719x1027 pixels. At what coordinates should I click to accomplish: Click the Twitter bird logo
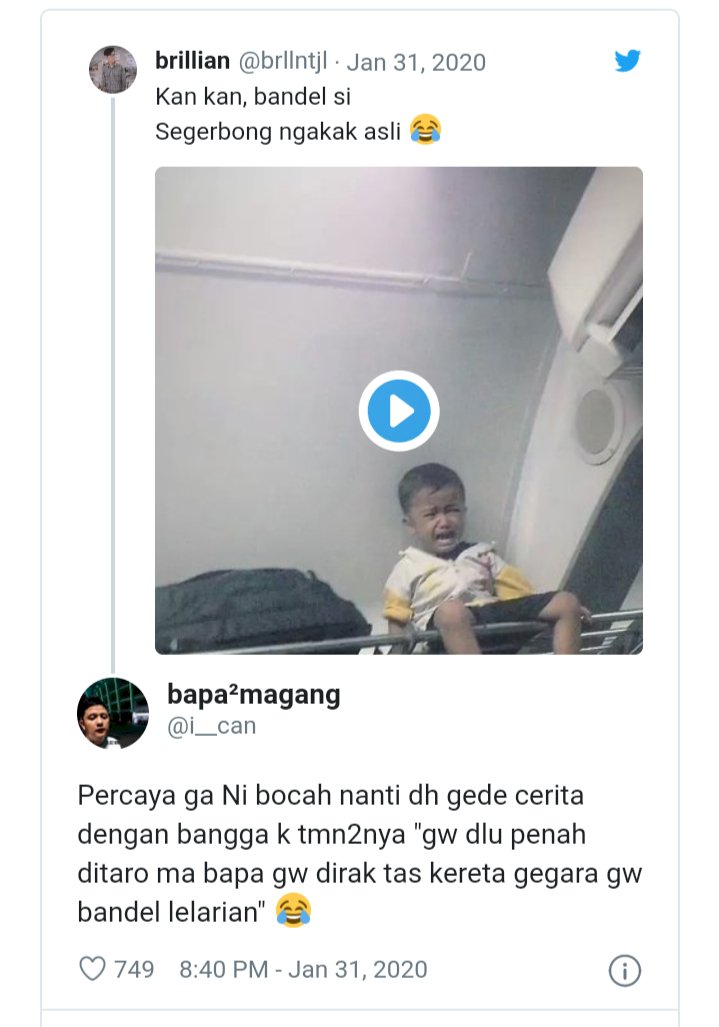627,61
